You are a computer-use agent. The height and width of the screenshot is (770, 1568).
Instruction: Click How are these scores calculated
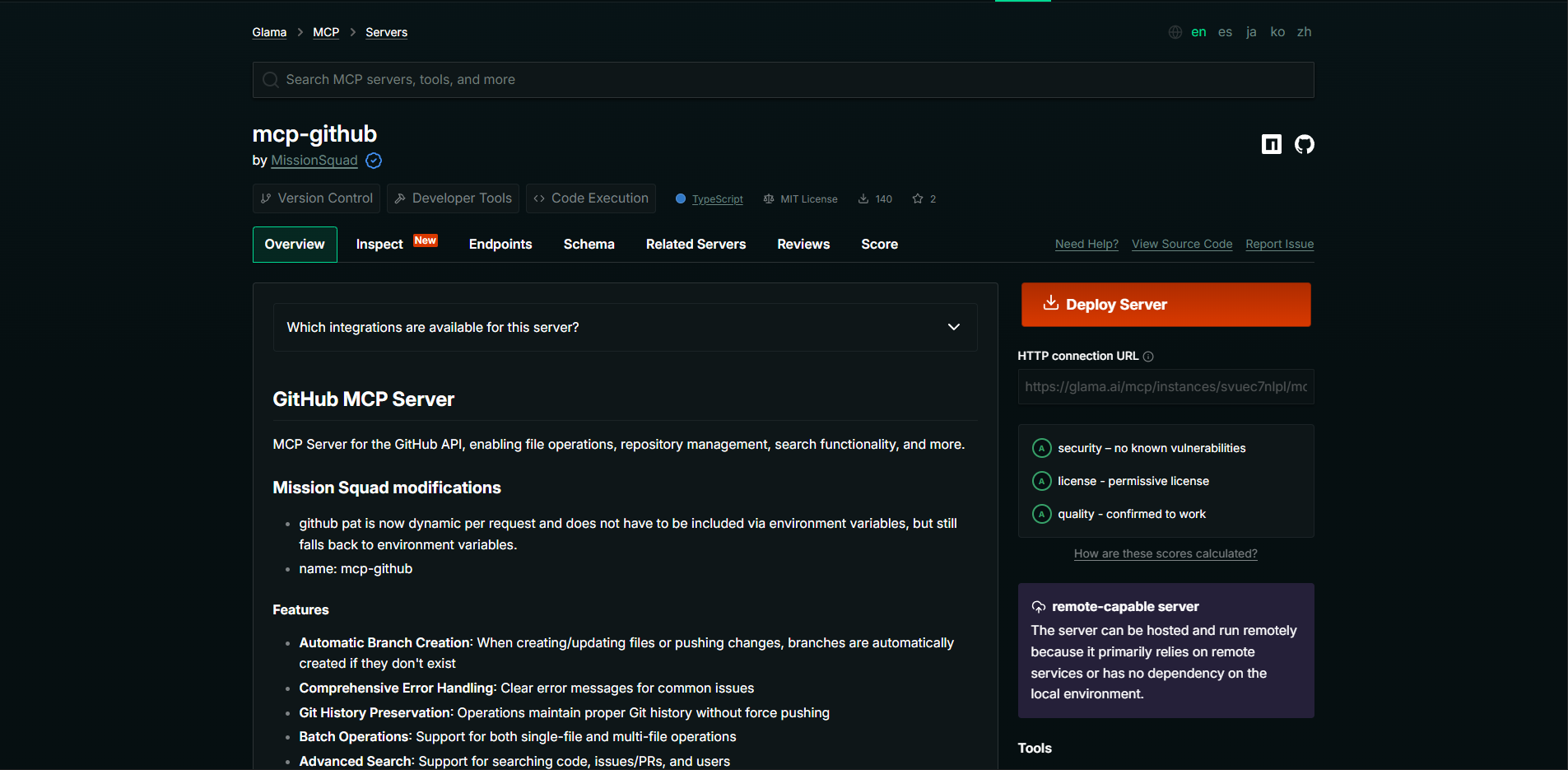click(1166, 553)
